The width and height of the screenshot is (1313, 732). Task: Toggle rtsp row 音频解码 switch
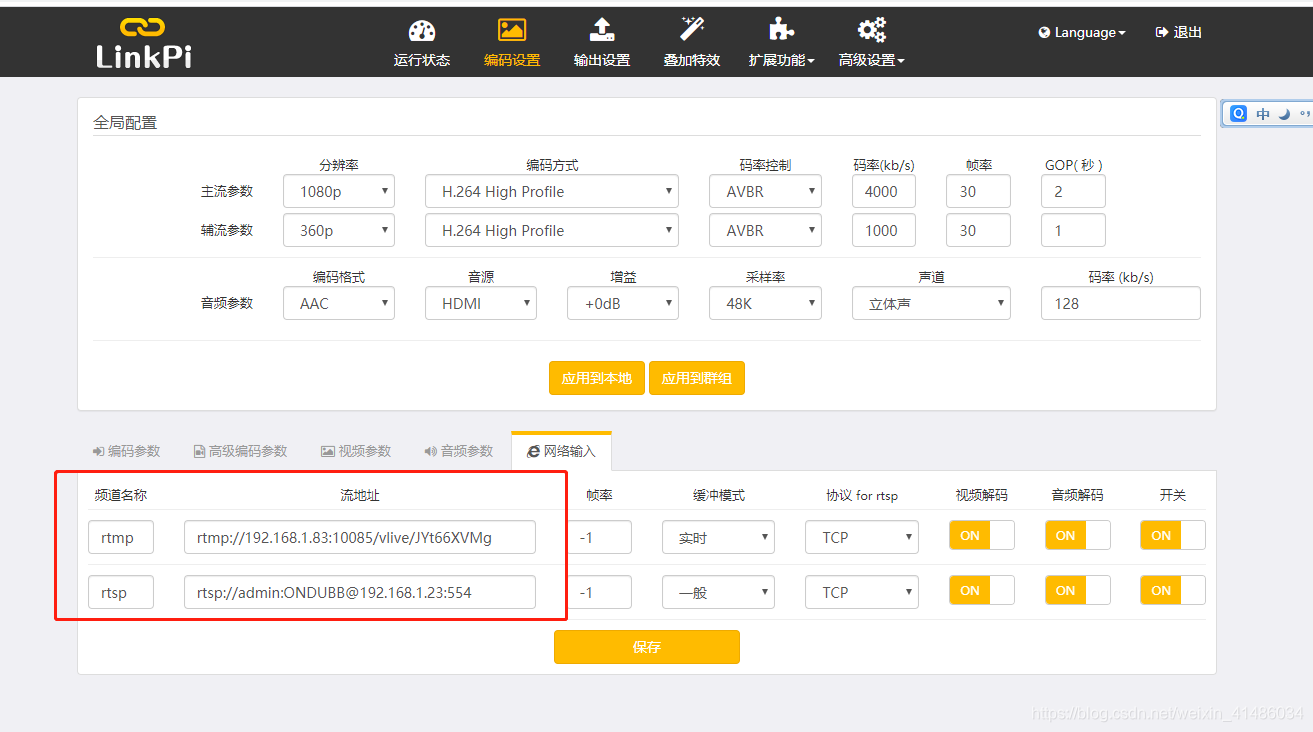tap(1077, 590)
